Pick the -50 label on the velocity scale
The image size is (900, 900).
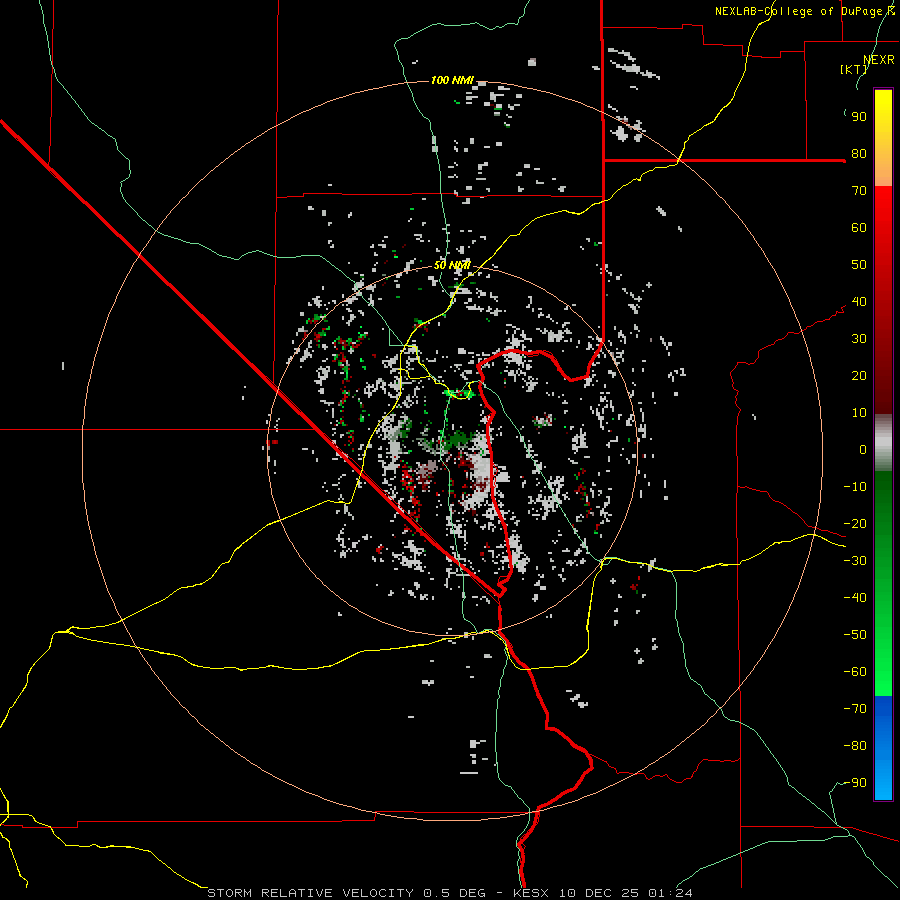tap(855, 635)
